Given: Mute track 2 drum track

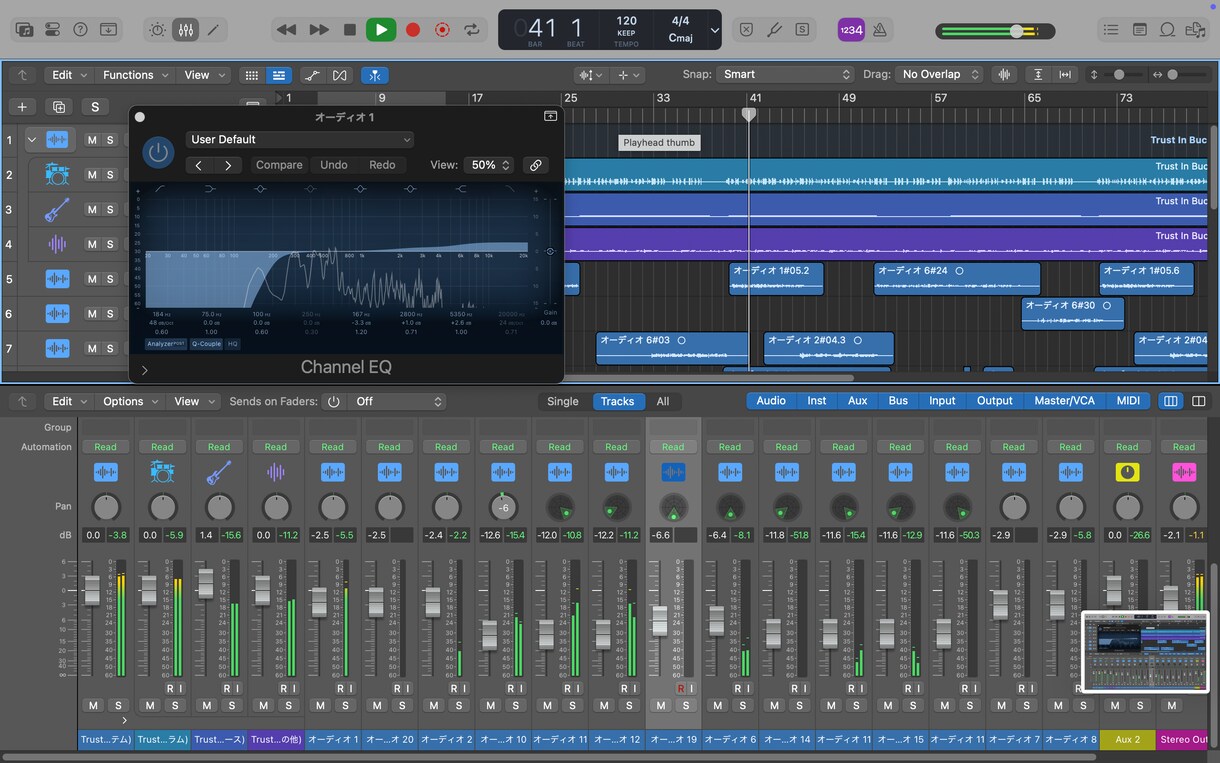Looking at the screenshot, I should pyautogui.click(x=92, y=174).
